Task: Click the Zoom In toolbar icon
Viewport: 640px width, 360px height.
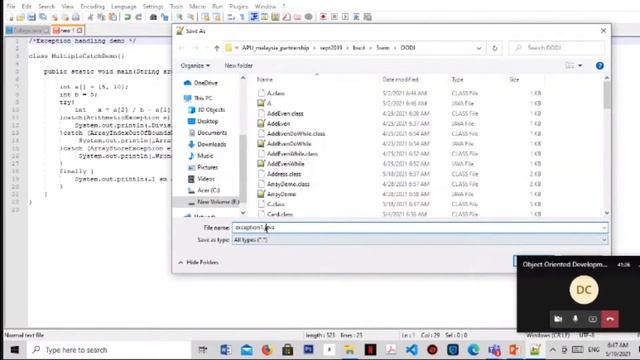Action: [179, 17]
